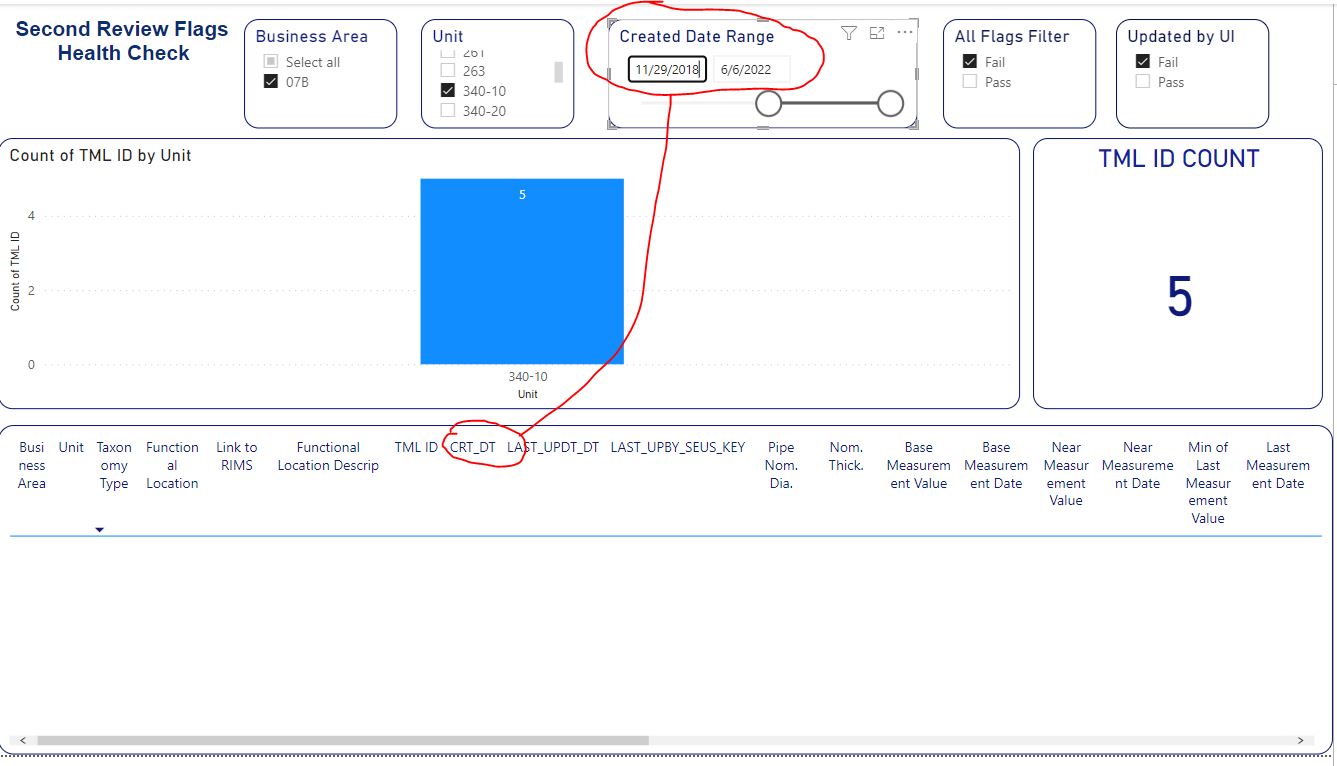The width and height of the screenshot is (1337, 766).
Task: Uncheck Fail in Updated by UI
Action: click(x=1142, y=62)
